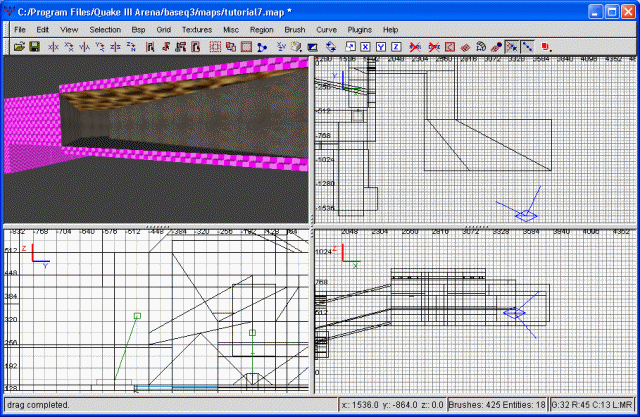
Task: Maximize the GtkRadiant window
Action: 612,12
